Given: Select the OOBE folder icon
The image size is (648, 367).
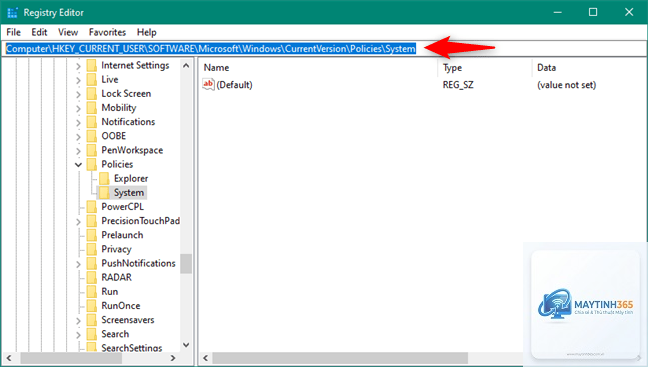Looking at the screenshot, I should [92, 136].
